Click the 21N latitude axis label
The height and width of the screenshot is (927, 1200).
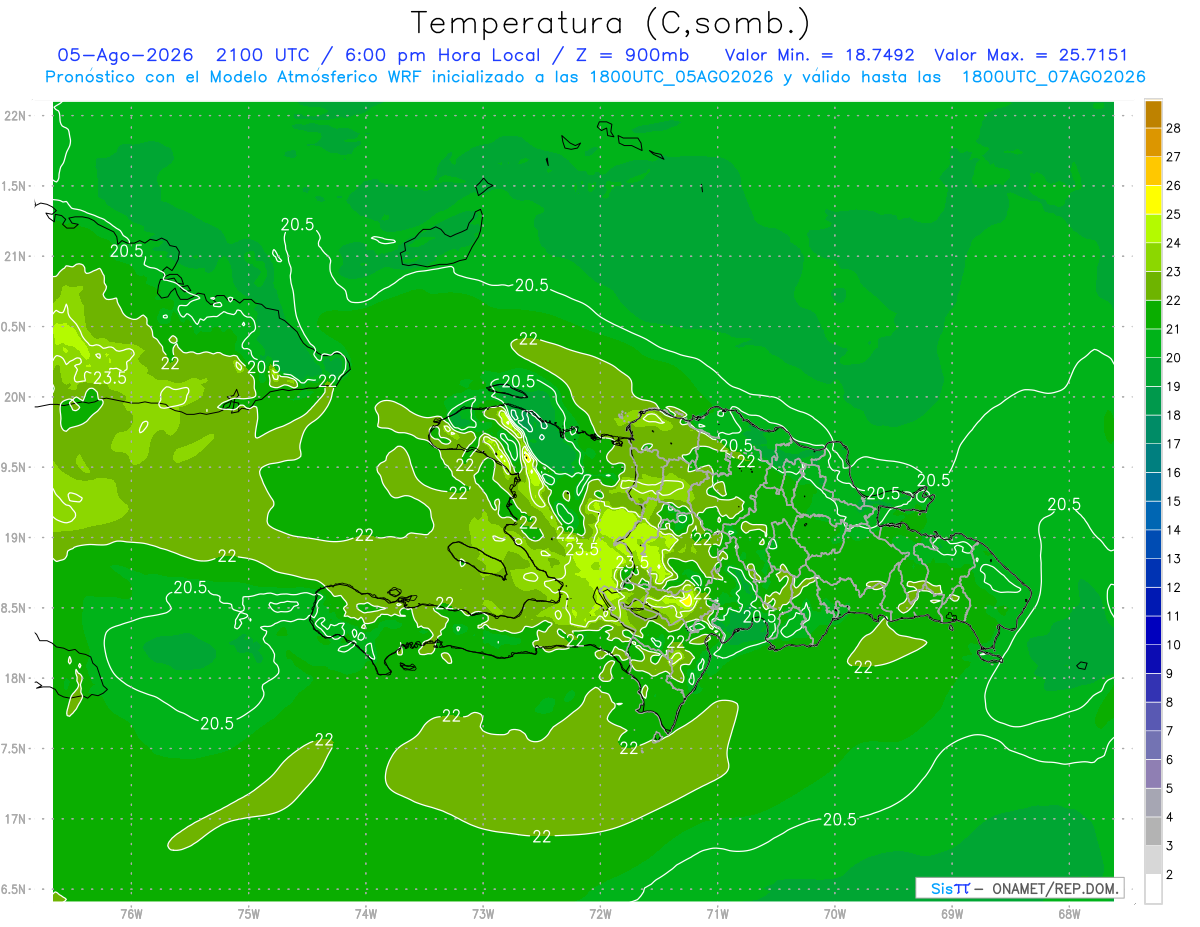pos(16,257)
